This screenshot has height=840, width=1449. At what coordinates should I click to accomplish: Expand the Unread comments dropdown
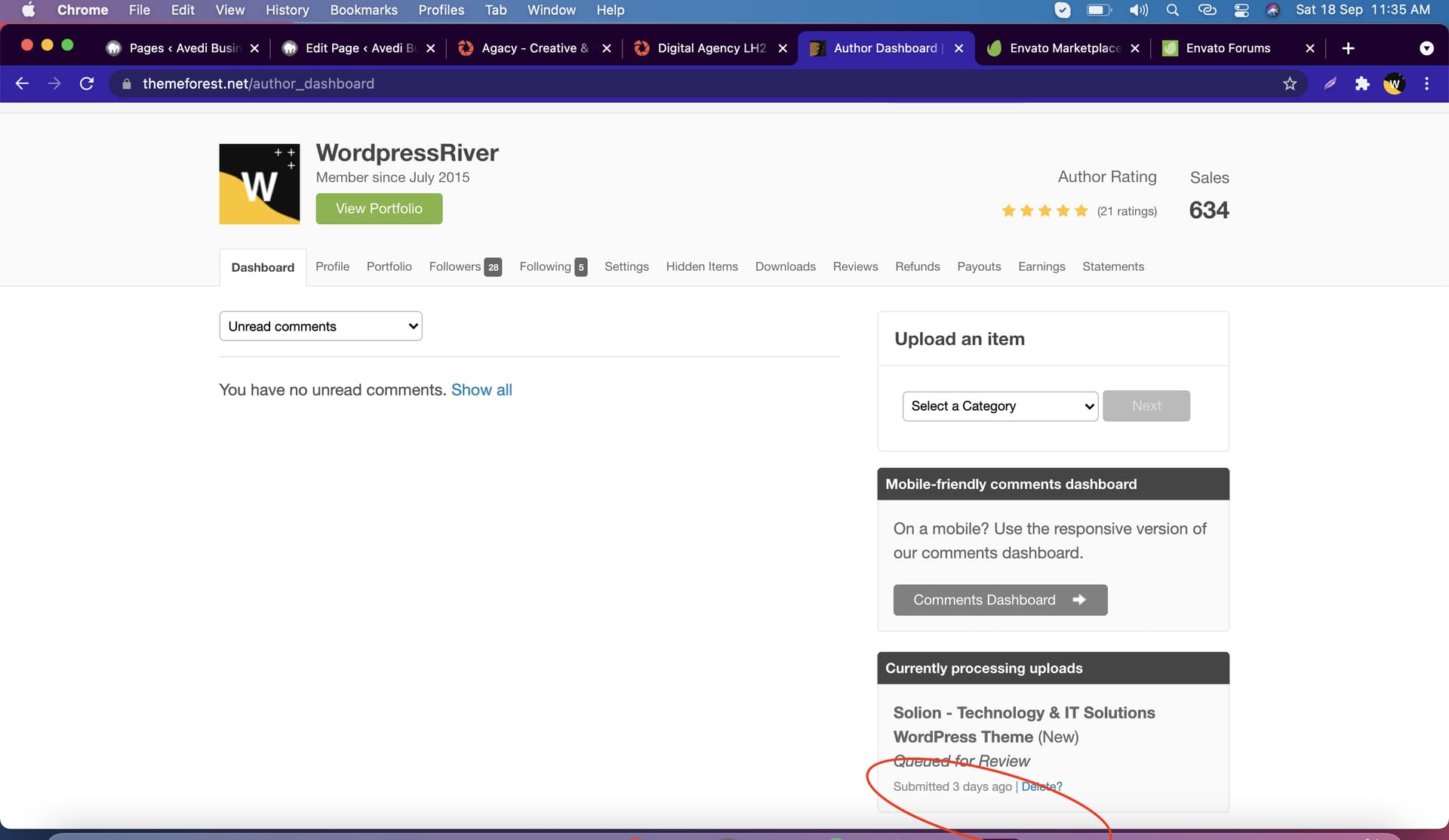click(x=320, y=326)
